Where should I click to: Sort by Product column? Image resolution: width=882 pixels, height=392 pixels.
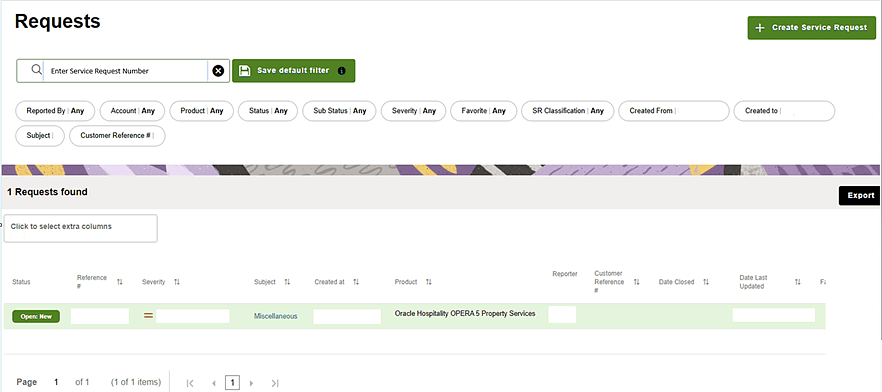(x=429, y=282)
